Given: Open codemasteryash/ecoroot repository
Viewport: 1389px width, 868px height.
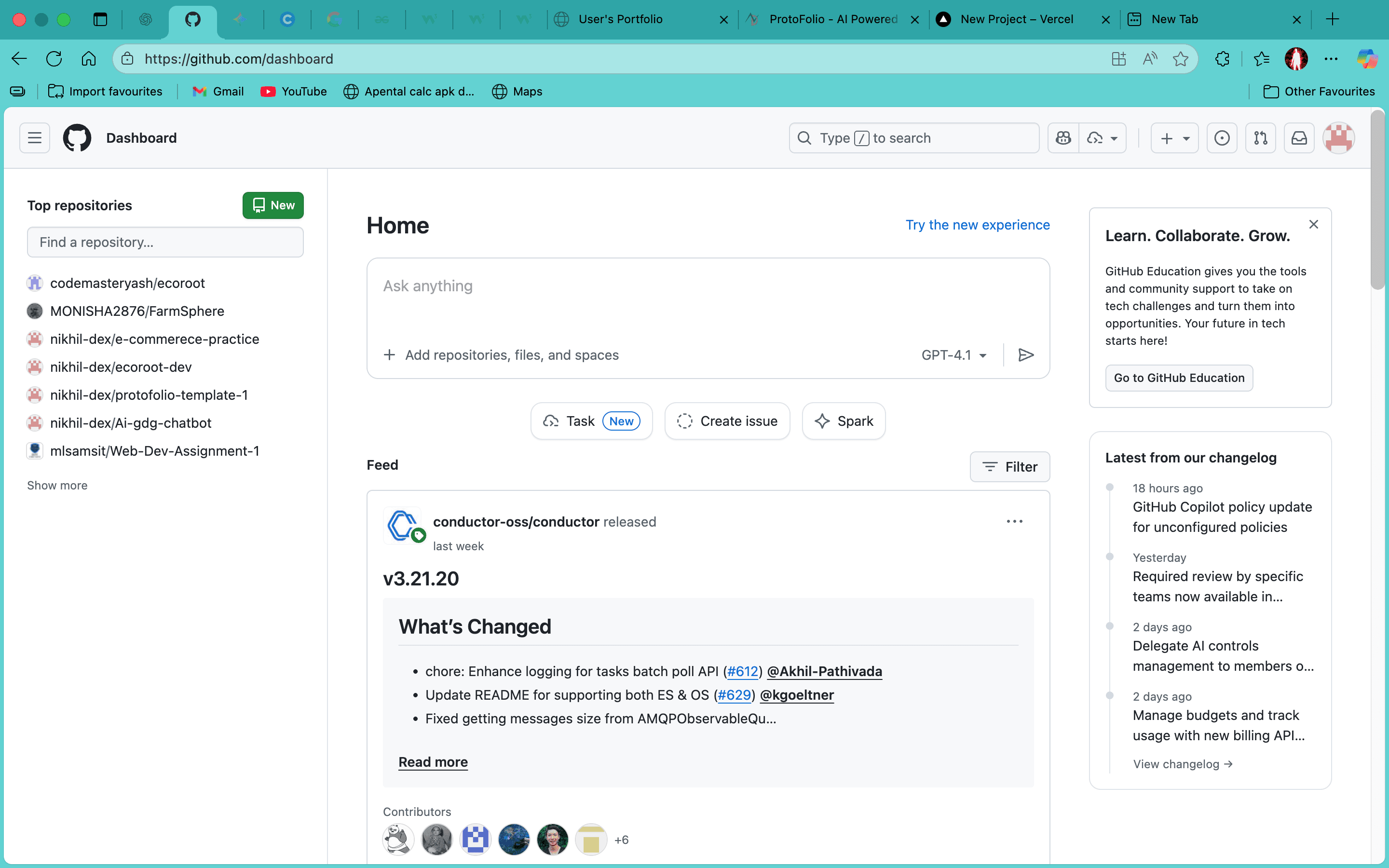Looking at the screenshot, I should (x=127, y=283).
